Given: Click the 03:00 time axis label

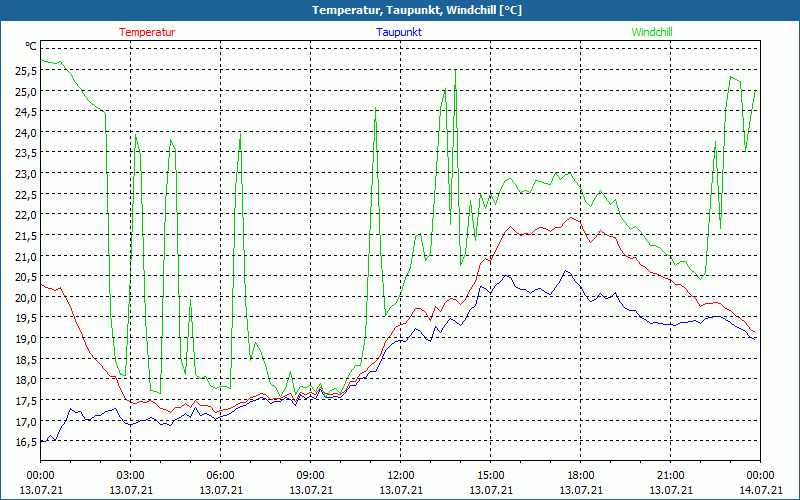Looking at the screenshot, I should coord(130,475).
